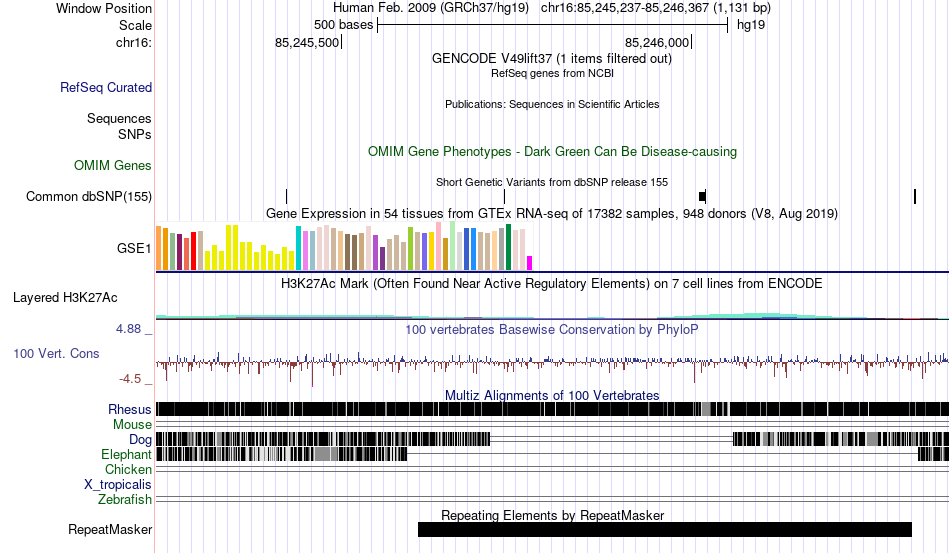Select the Mouse species label
This screenshot has width=950, height=553.
coord(132,425)
